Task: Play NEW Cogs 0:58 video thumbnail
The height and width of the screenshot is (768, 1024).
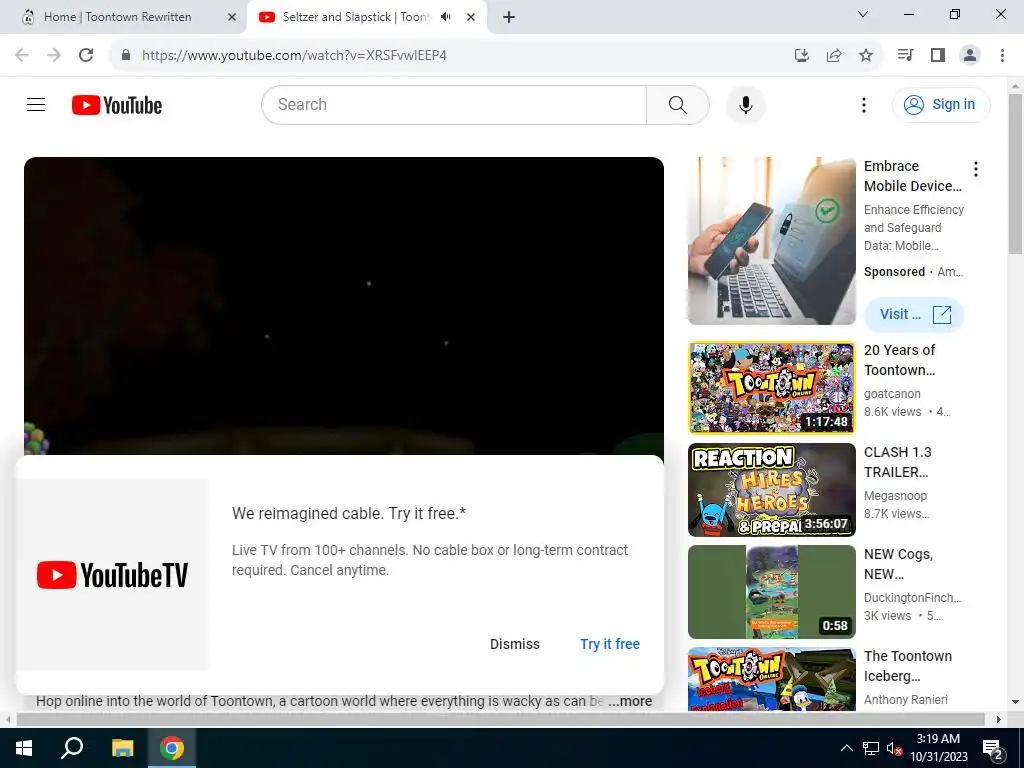Action: tap(771, 592)
